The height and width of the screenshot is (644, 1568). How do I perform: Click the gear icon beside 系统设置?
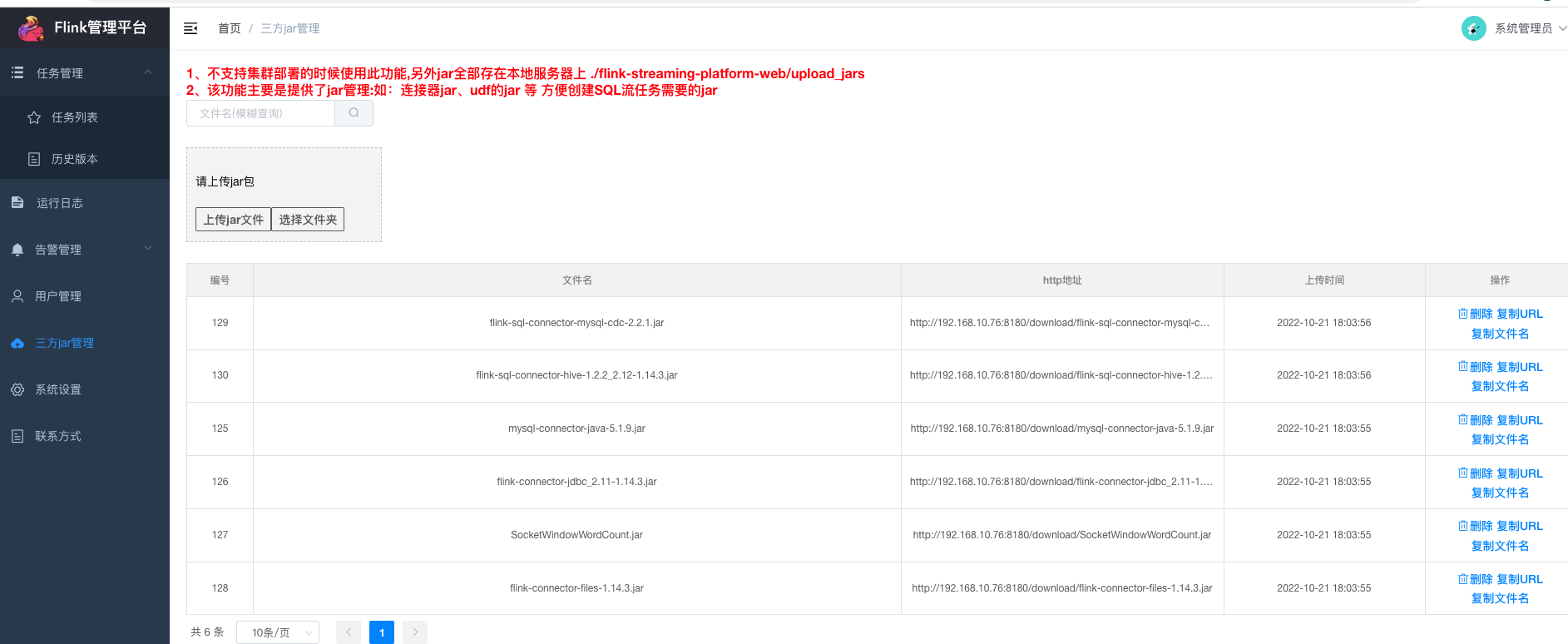click(x=17, y=389)
